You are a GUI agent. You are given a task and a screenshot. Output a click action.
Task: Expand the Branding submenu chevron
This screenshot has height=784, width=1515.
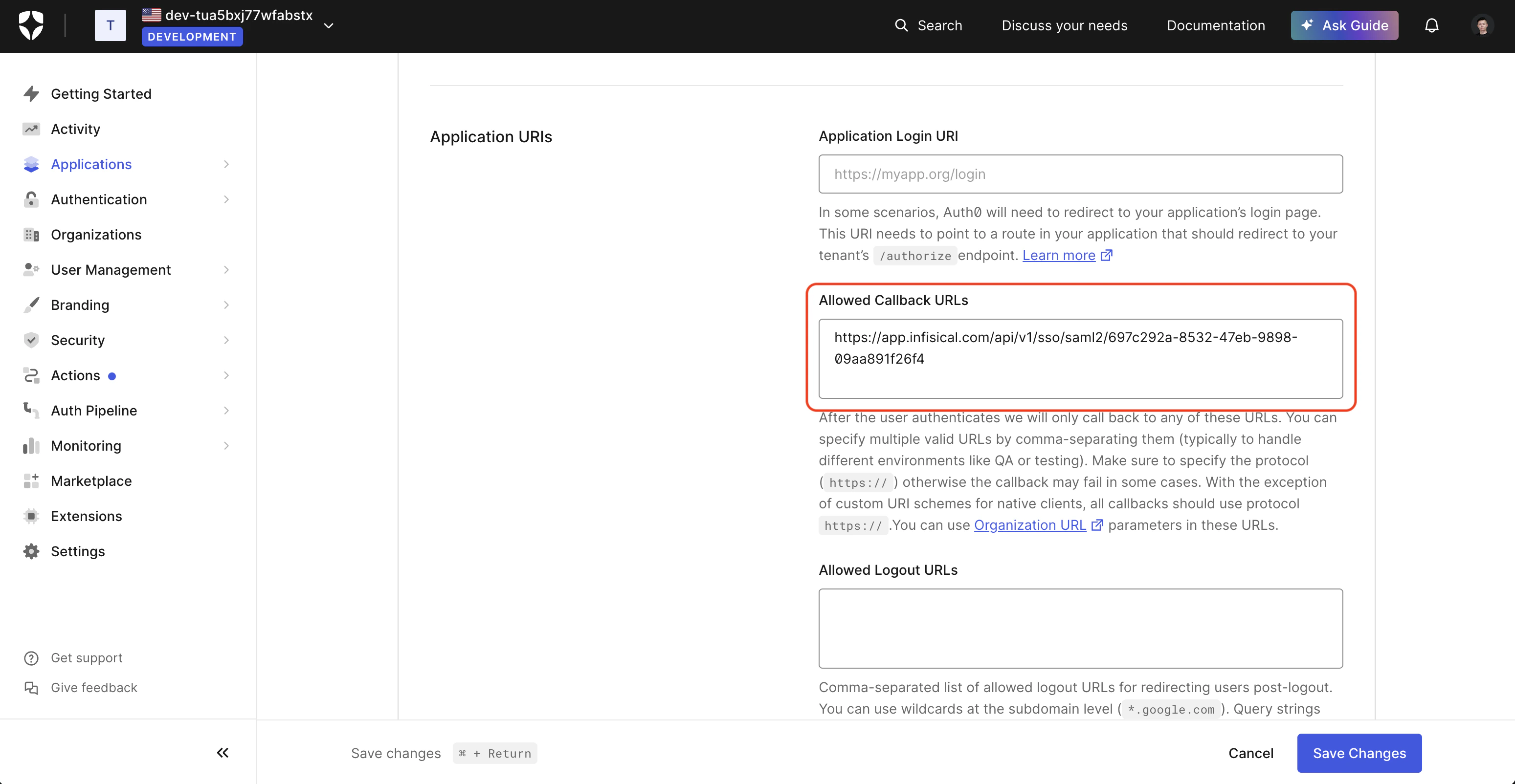pos(226,305)
